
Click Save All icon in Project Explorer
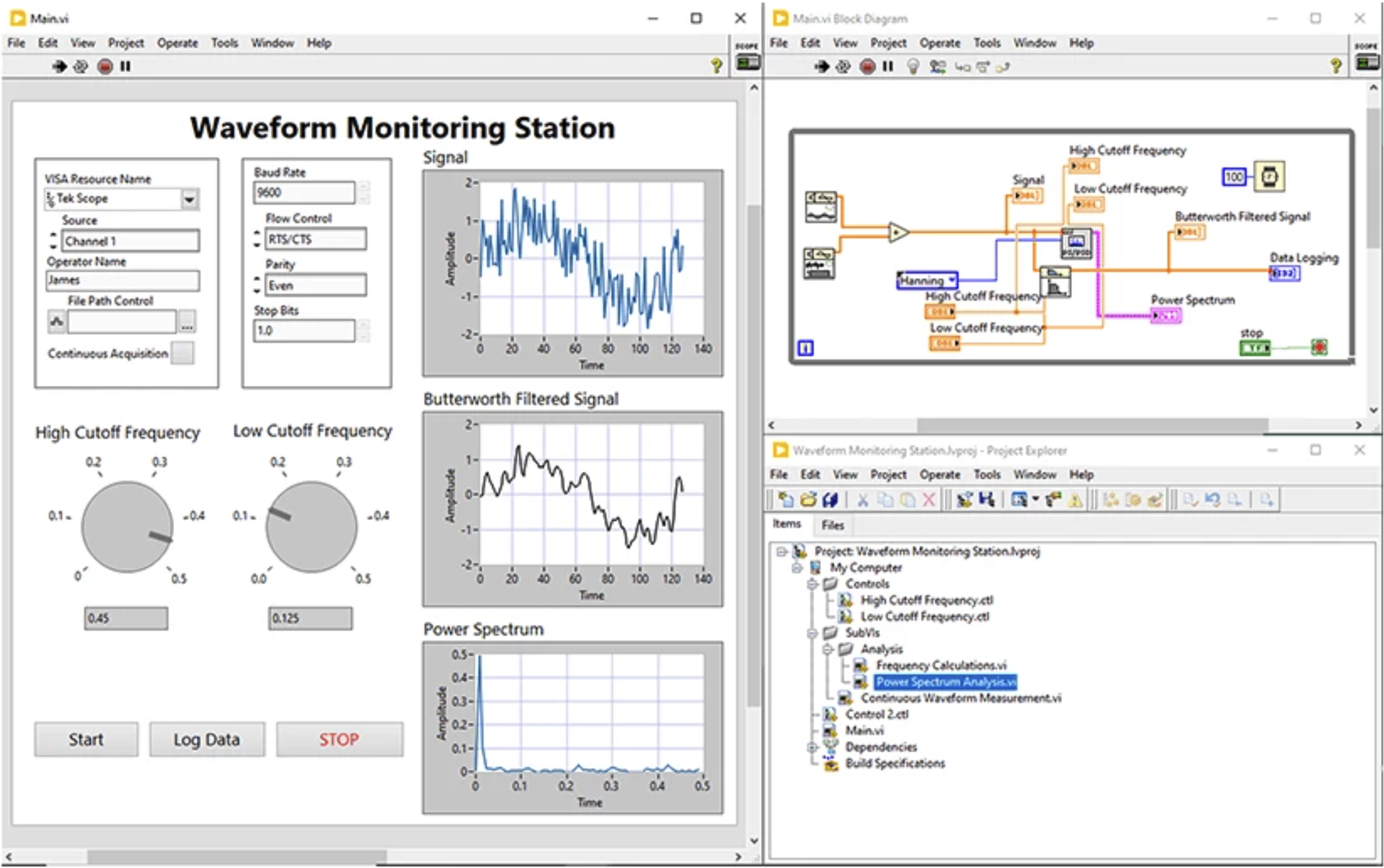(x=829, y=500)
